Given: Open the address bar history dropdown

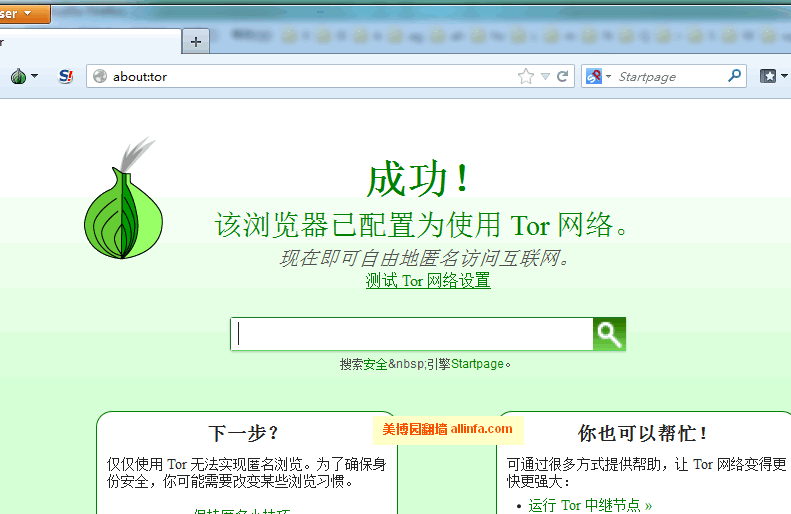Looking at the screenshot, I should click(545, 77).
